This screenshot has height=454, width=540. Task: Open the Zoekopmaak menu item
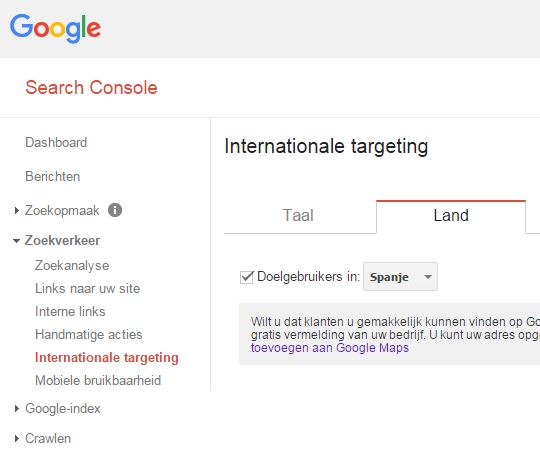[62, 210]
